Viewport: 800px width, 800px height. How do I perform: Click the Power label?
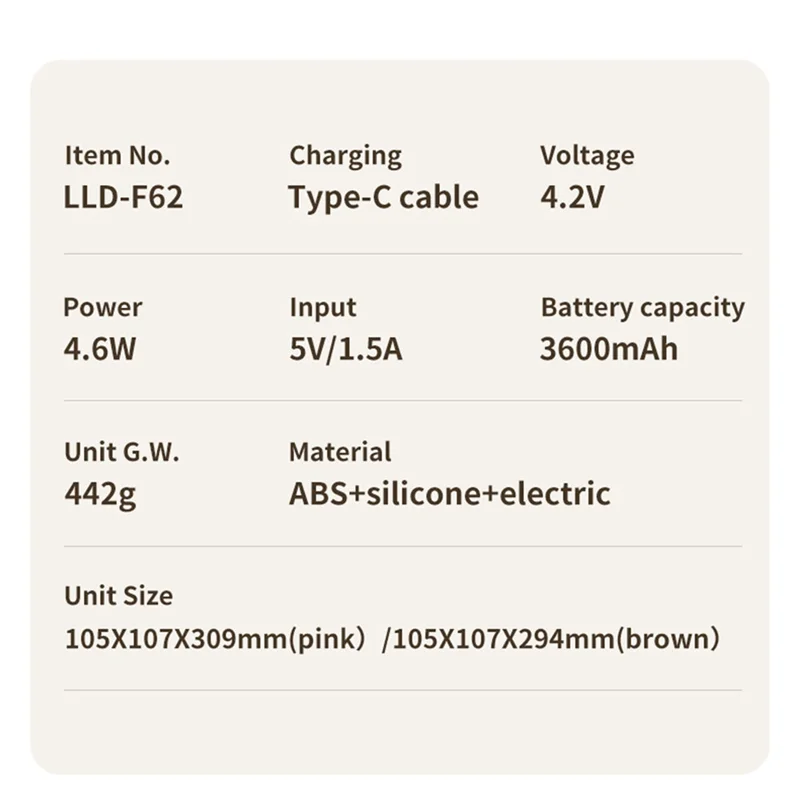(103, 308)
